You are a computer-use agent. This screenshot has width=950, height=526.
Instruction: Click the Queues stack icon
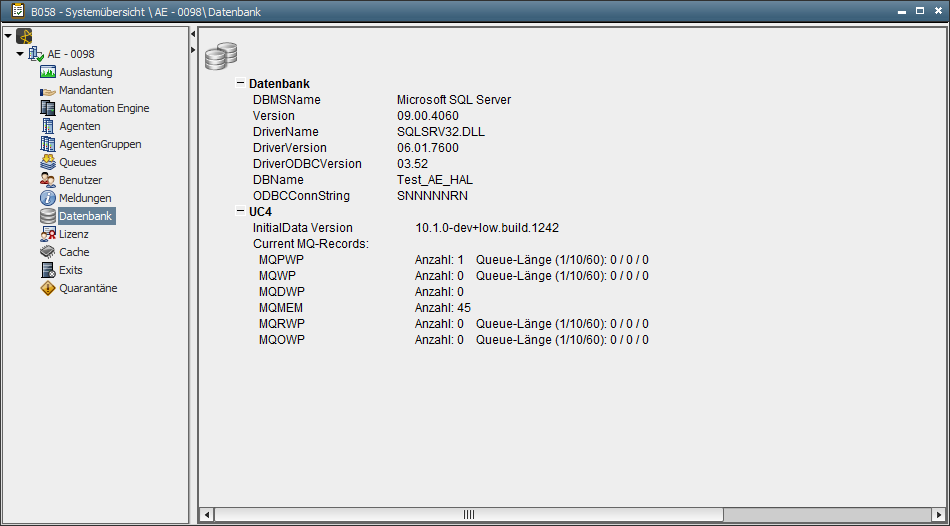pos(48,162)
